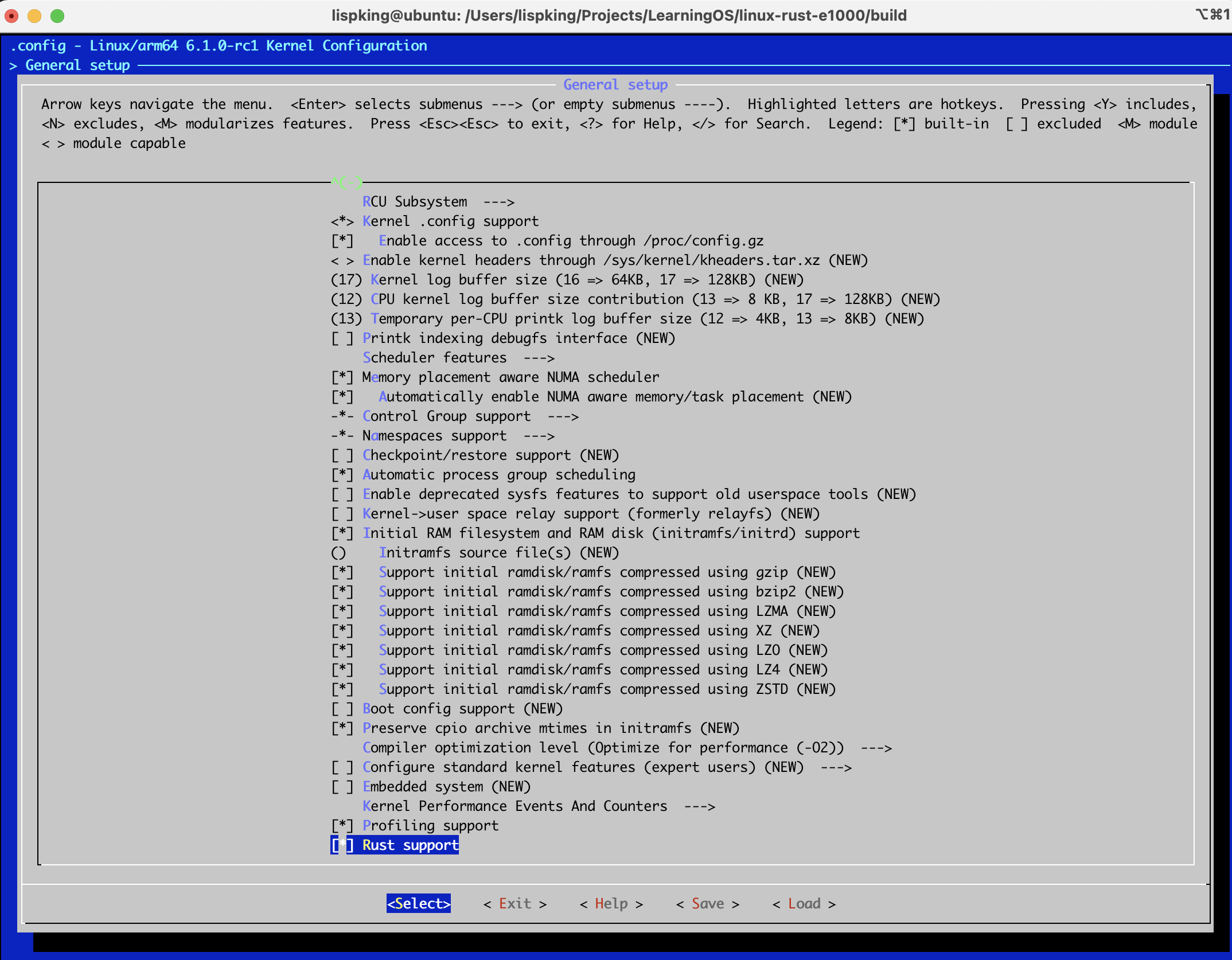This screenshot has width=1232, height=960.
Task: Click the red close window button
Action: pyautogui.click(x=11, y=15)
